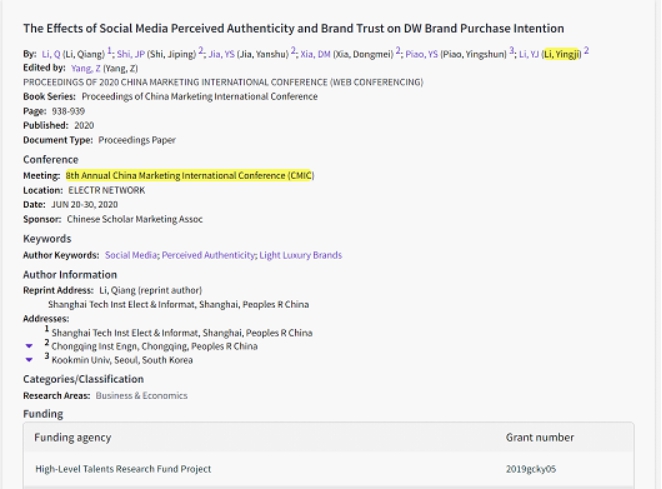
Task: Click the article title text
Action: click(293, 28)
